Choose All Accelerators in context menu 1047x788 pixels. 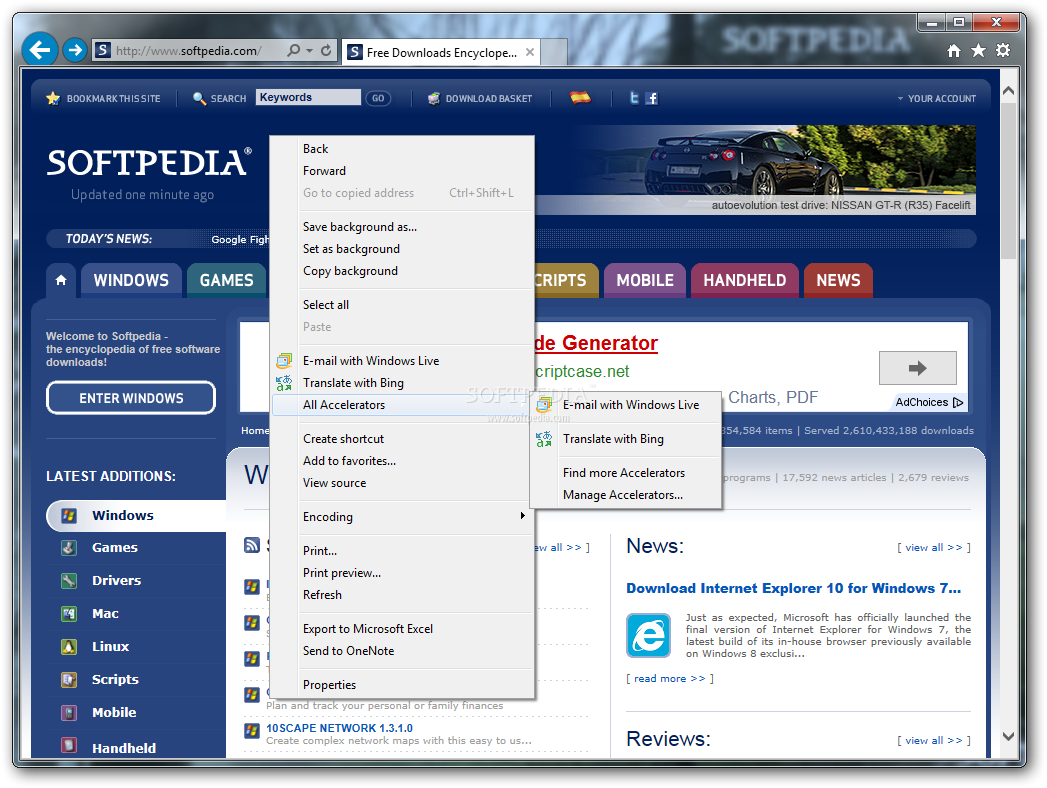pos(401,405)
